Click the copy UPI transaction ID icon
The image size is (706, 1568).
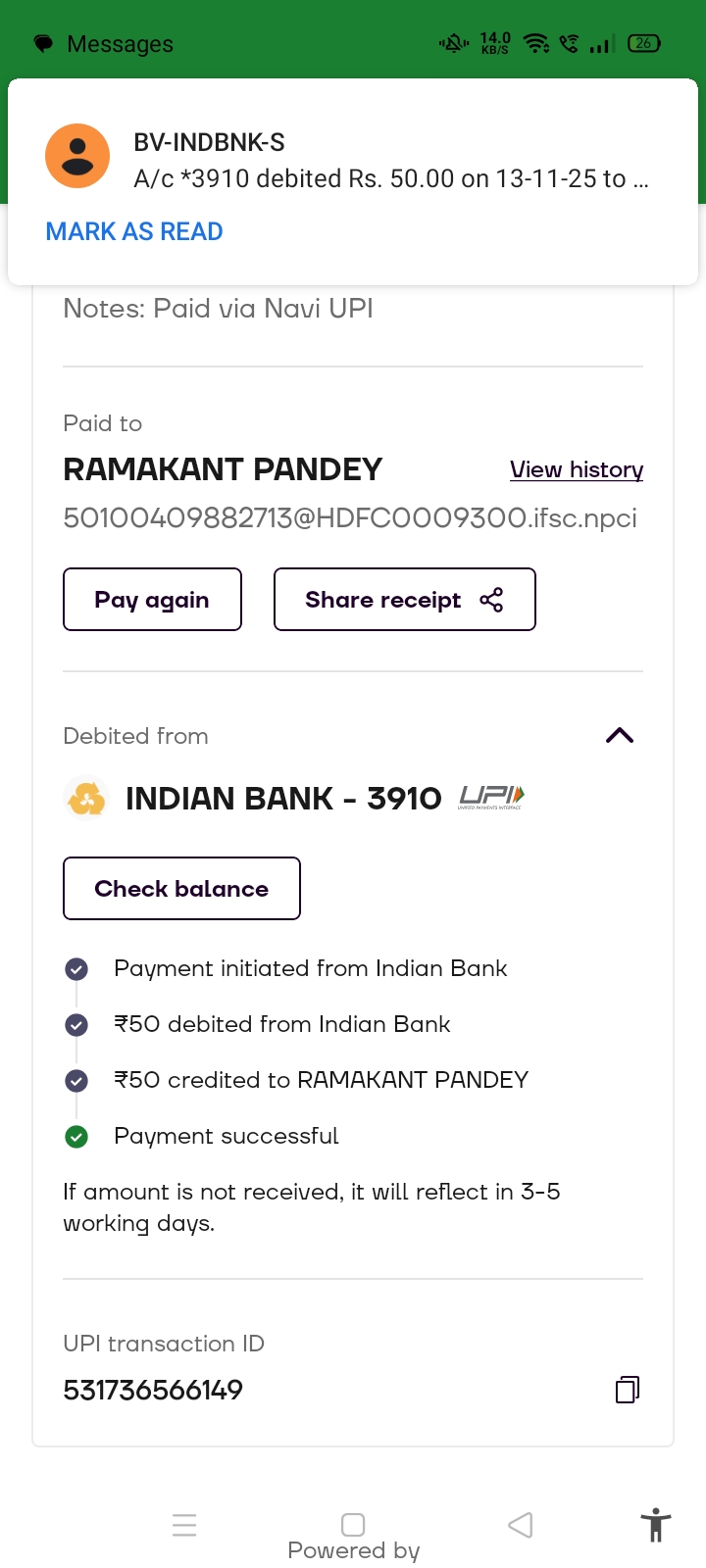[x=628, y=1390]
